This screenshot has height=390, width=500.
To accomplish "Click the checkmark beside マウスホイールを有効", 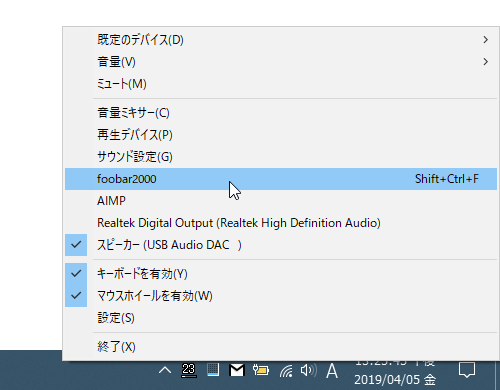I will [x=76, y=296].
